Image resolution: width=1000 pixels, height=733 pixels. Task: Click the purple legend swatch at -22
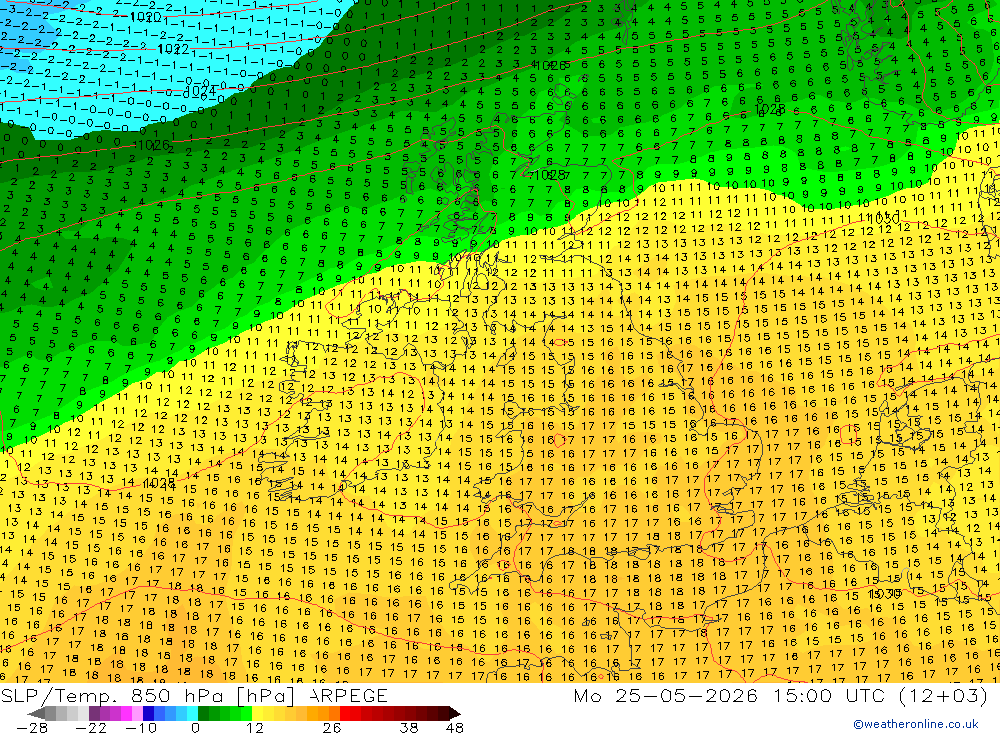(94, 713)
